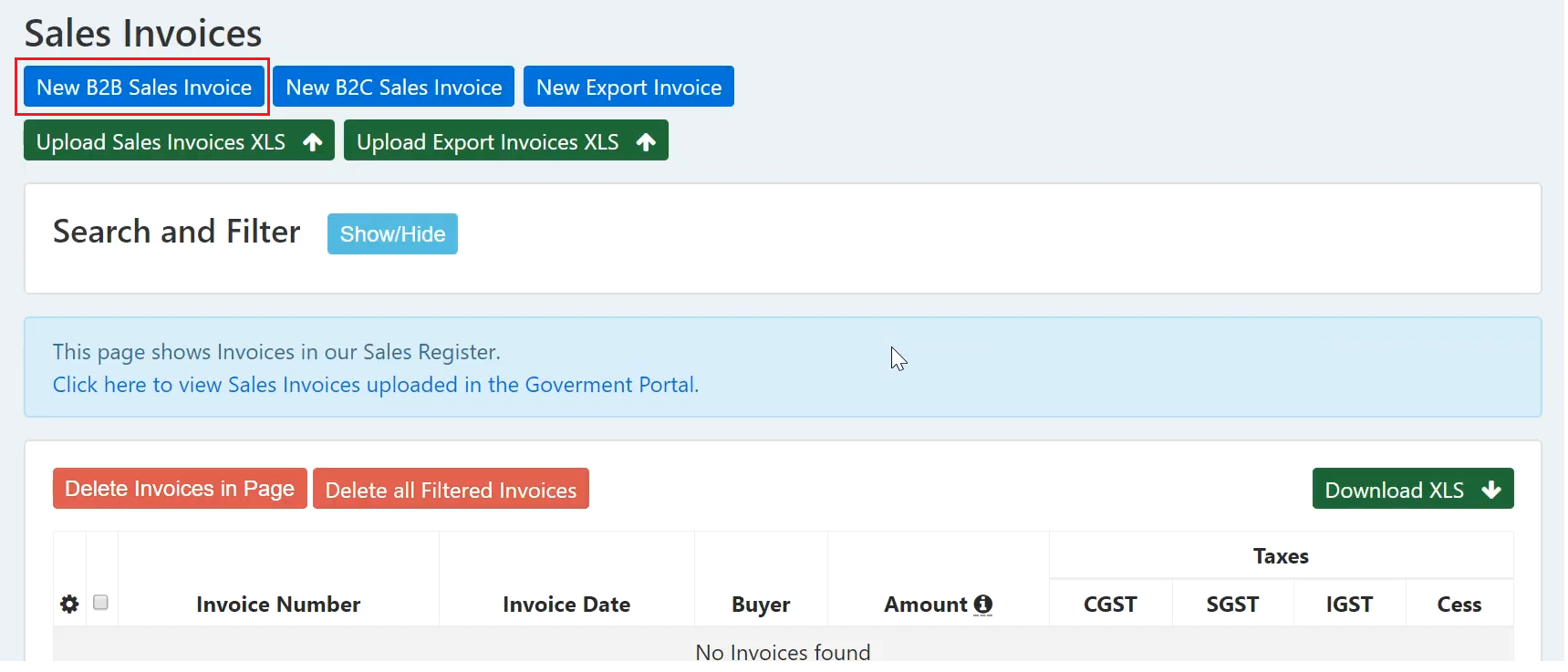The width and height of the screenshot is (1568, 672).
Task: Click Upload Export Invoices XLS button
Action: click(506, 140)
